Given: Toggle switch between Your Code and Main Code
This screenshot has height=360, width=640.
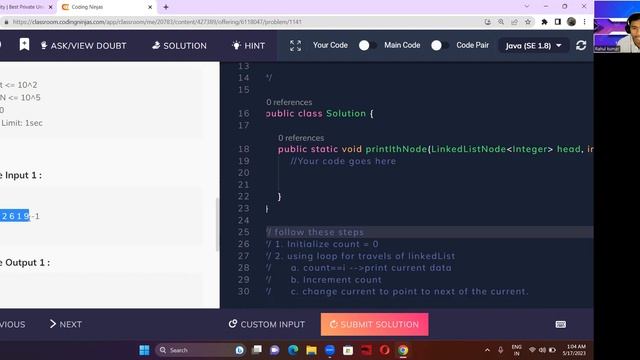Looking at the screenshot, I should (367, 45).
